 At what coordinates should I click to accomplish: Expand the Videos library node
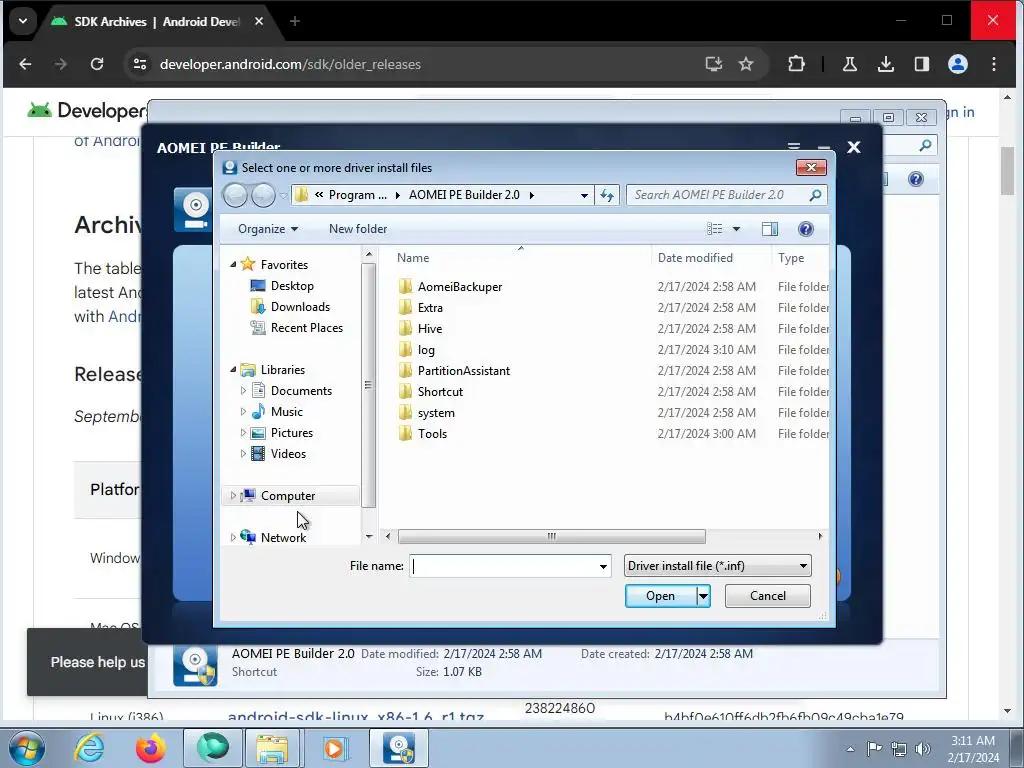[243, 453]
